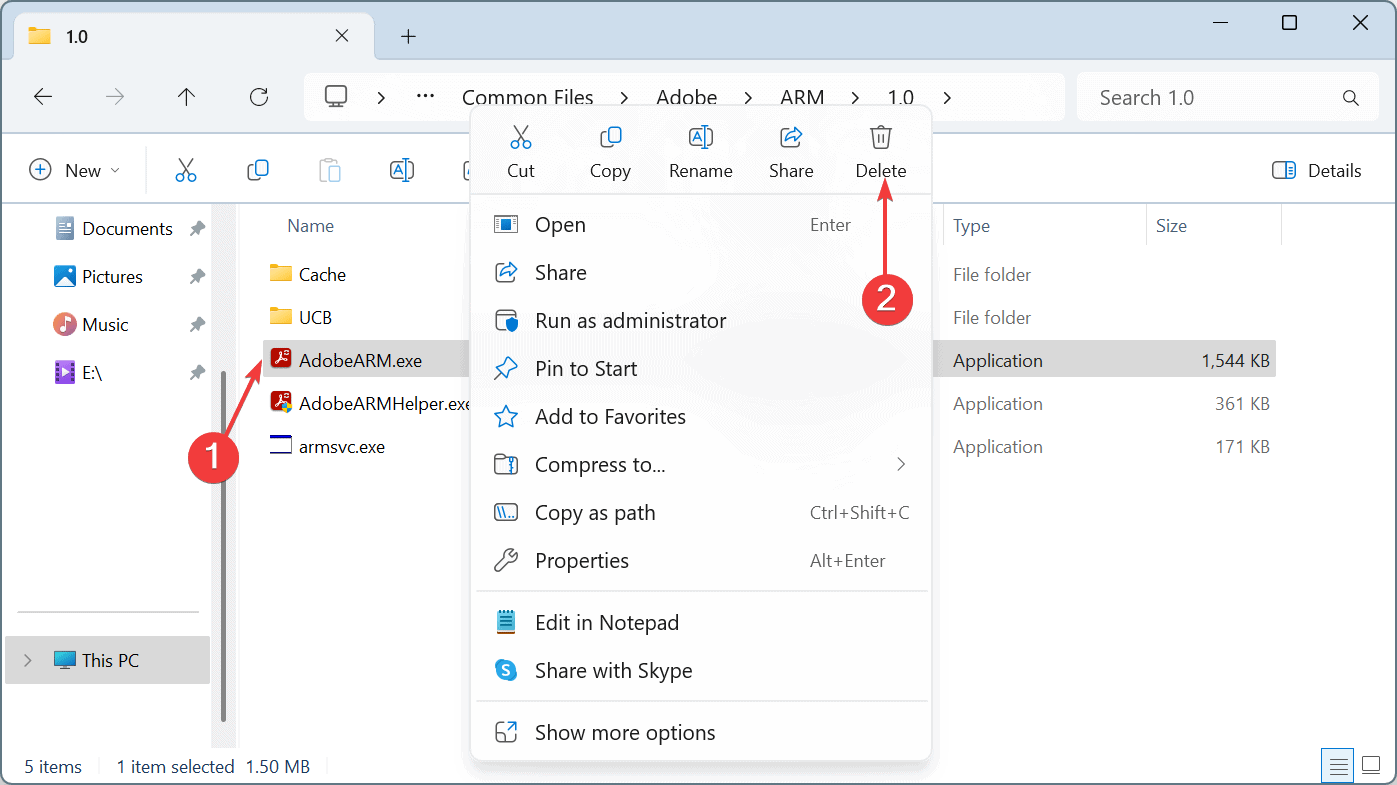Sort by Name column header
This screenshot has height=785, width=1397.
(x=310, y=226)
